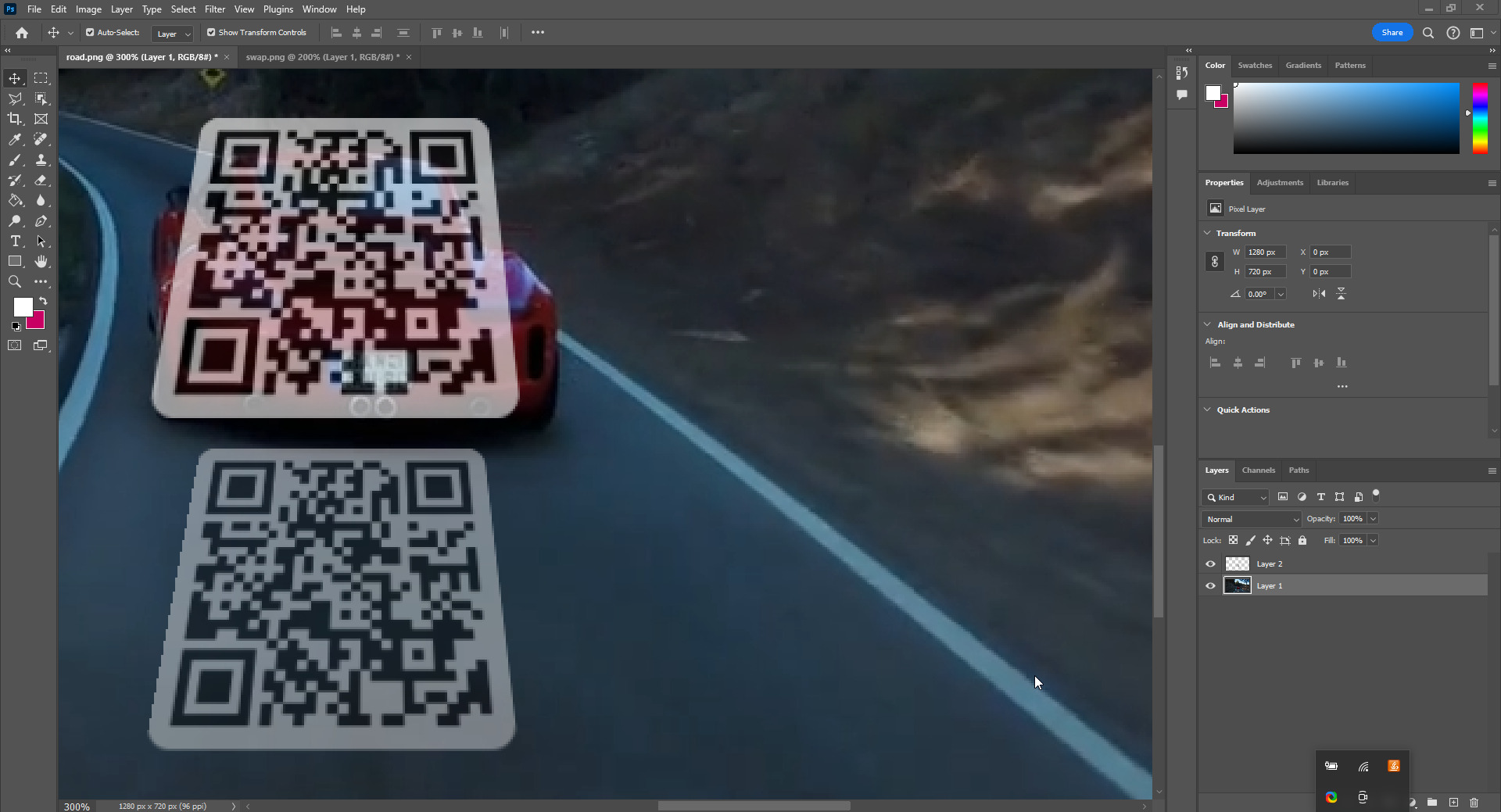This screenshot has height=812, width=1501.
Task: Choose the Rectangle shape tool
Action: [15, 262]
